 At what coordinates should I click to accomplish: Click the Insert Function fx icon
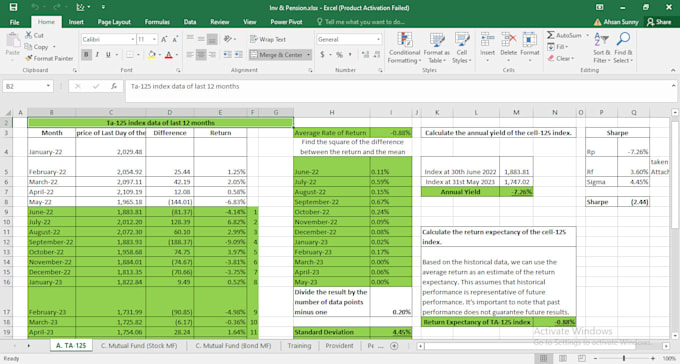click(114, 86)
